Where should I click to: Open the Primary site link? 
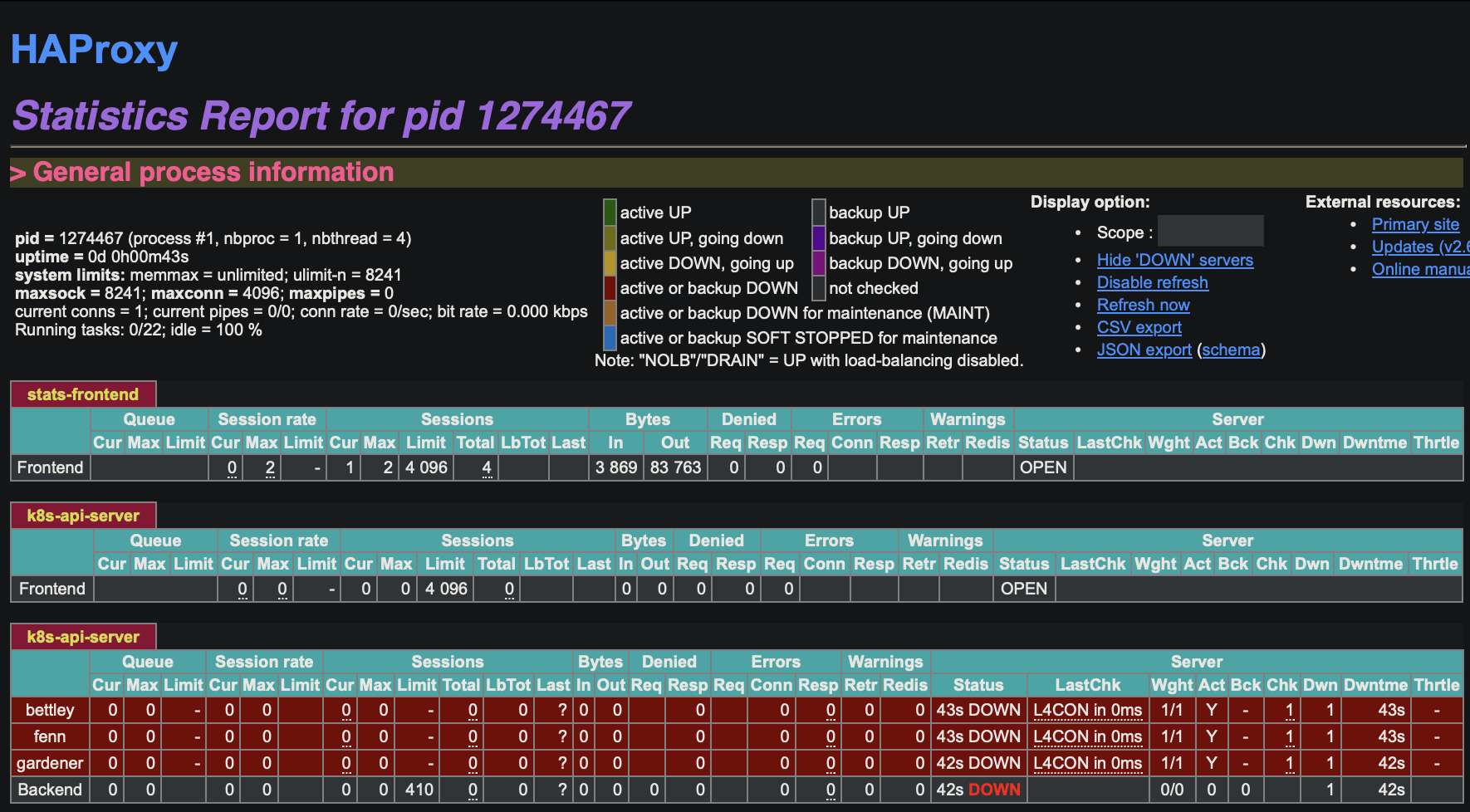1415,224
